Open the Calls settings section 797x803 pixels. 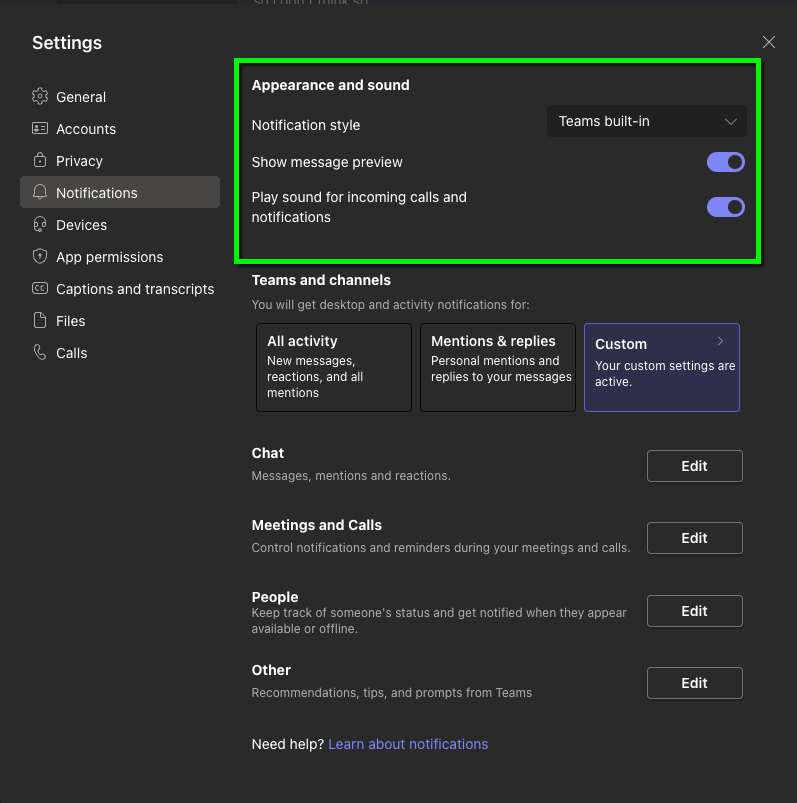[120, 353]
